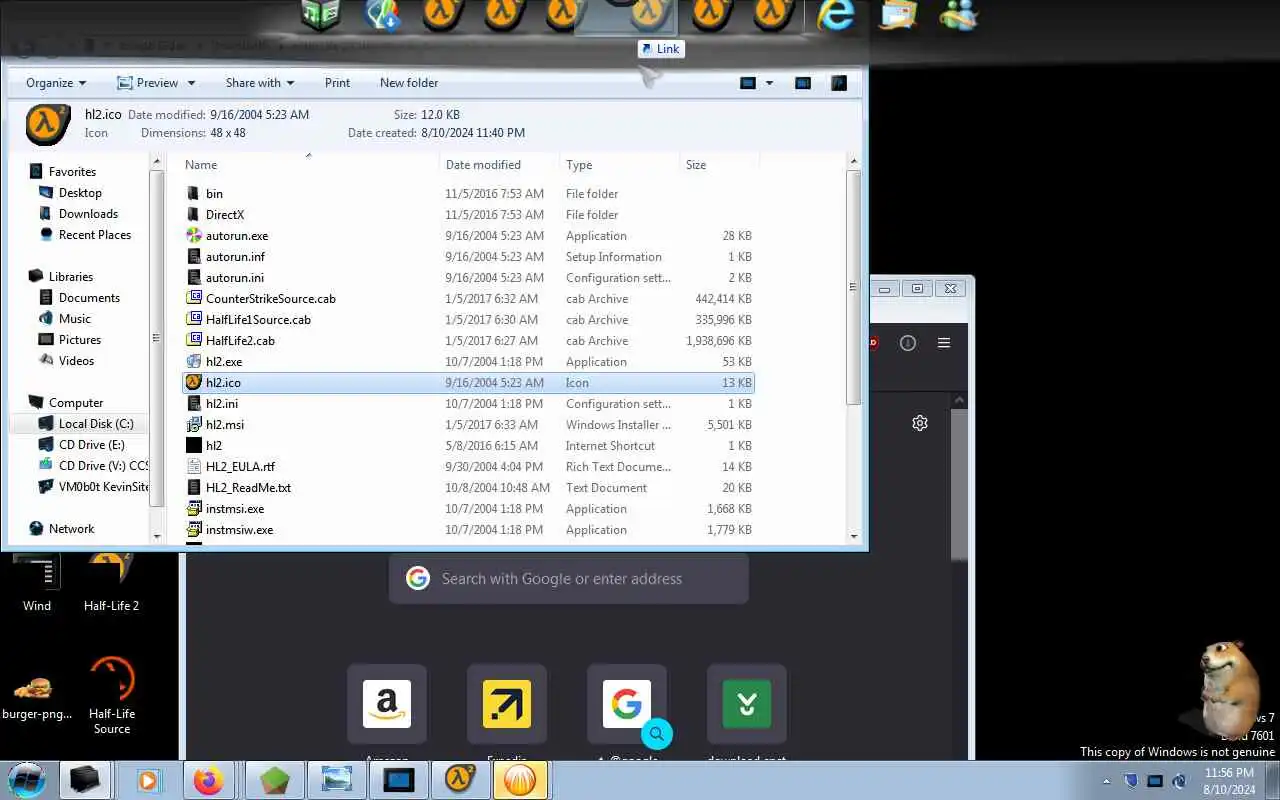Open the Half-Life Source desktop shortcut
The height and width of the screenshot is (800, 1280).
click(111, 696)
